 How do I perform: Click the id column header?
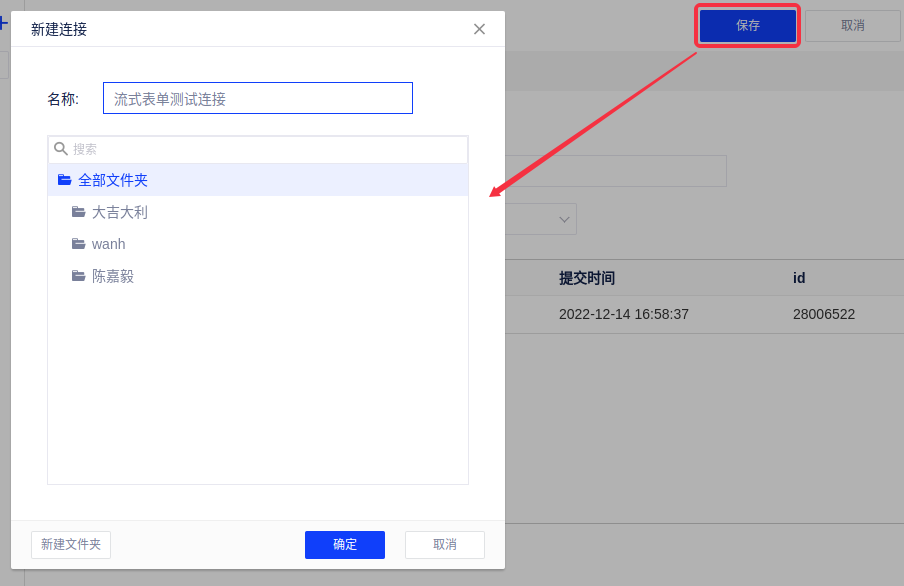(799, 278)
